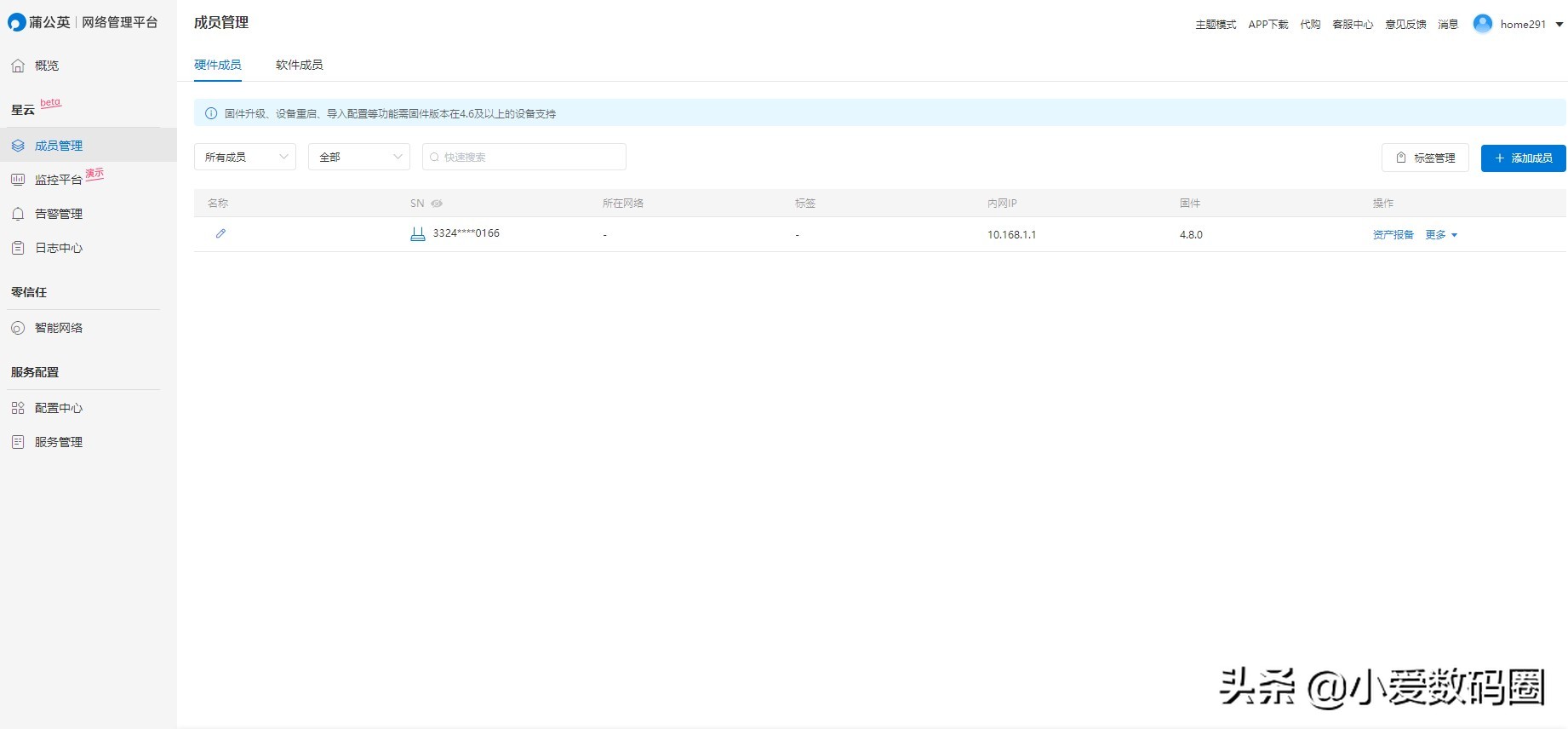Click the SN value 3324****0166
The width and height of the screenshot is (1568, 729).
tap(466, 233)
